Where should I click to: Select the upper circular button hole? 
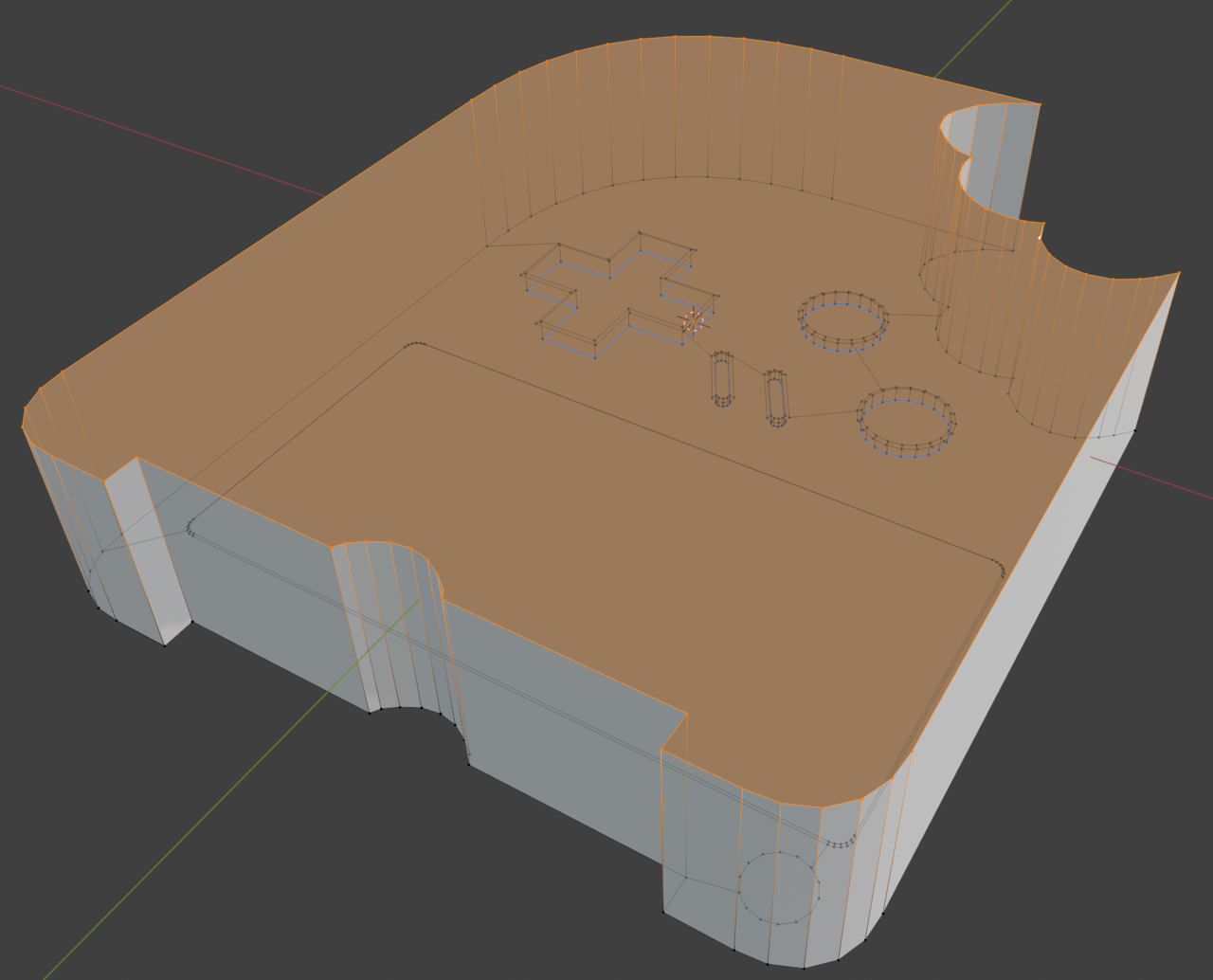[843, 320]
